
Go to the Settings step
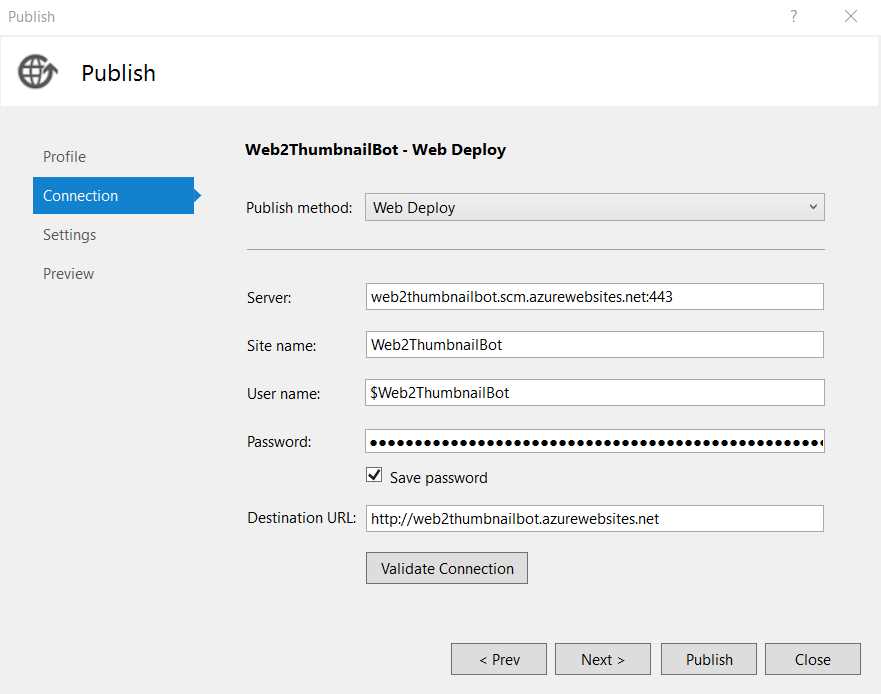(69, 234)
